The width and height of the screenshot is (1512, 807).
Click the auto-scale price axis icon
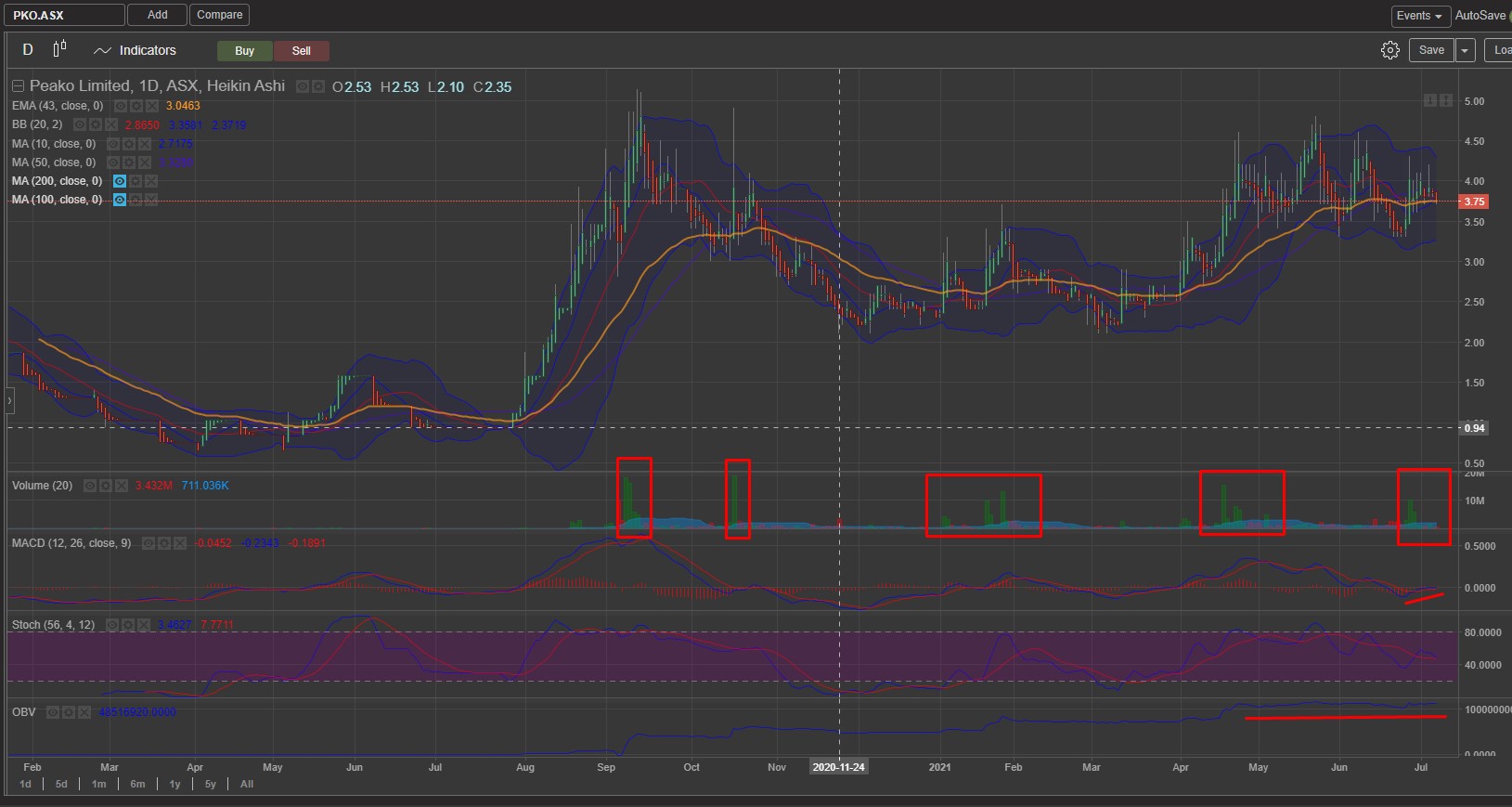1445,100
